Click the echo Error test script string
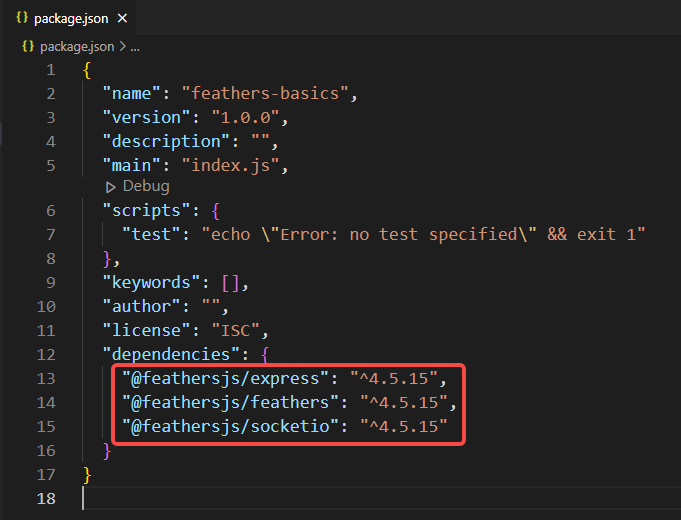 (423, 235)
